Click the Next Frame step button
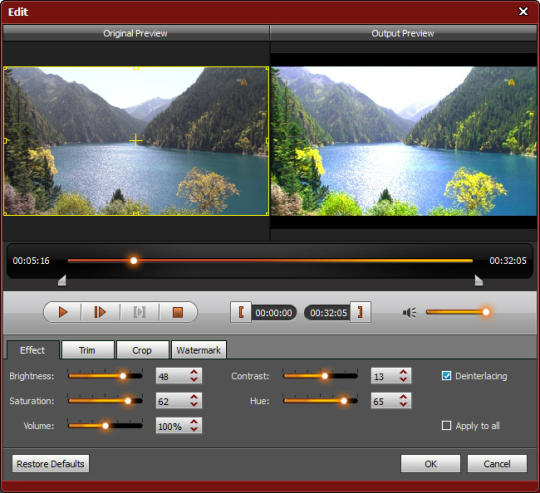The width and height of the screenshot is (540, 493). coord(100,312)
